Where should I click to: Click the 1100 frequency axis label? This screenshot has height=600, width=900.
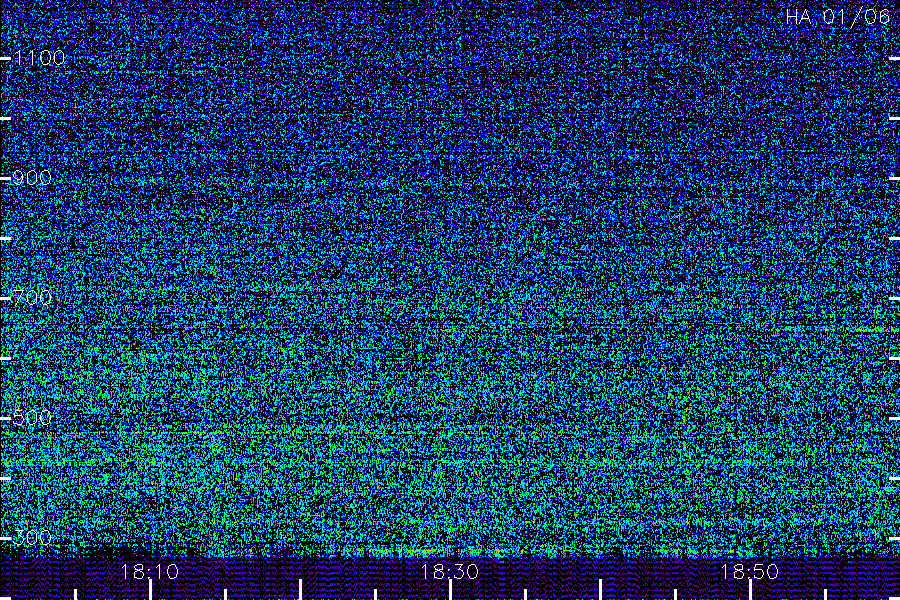point(39,58)
